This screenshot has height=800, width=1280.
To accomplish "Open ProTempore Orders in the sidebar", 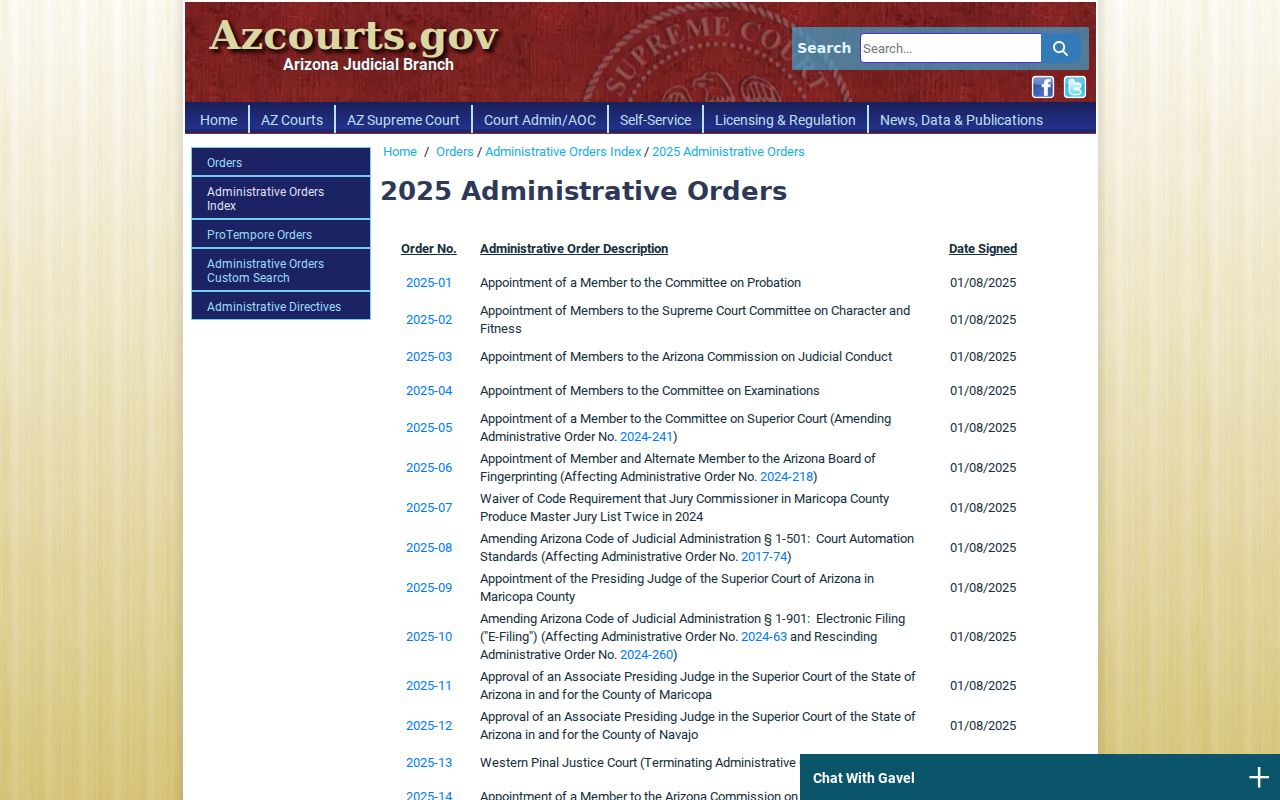I will click(281, 234).
